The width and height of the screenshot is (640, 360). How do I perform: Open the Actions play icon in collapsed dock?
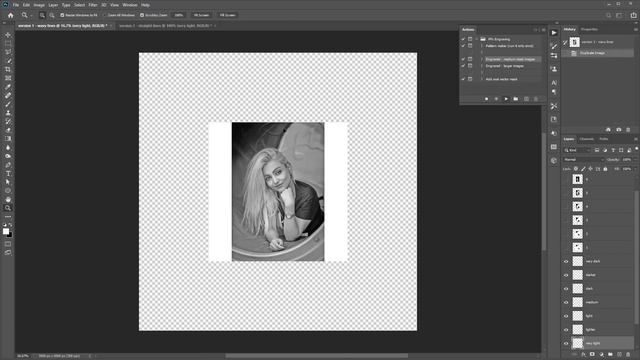click(554, 33)
